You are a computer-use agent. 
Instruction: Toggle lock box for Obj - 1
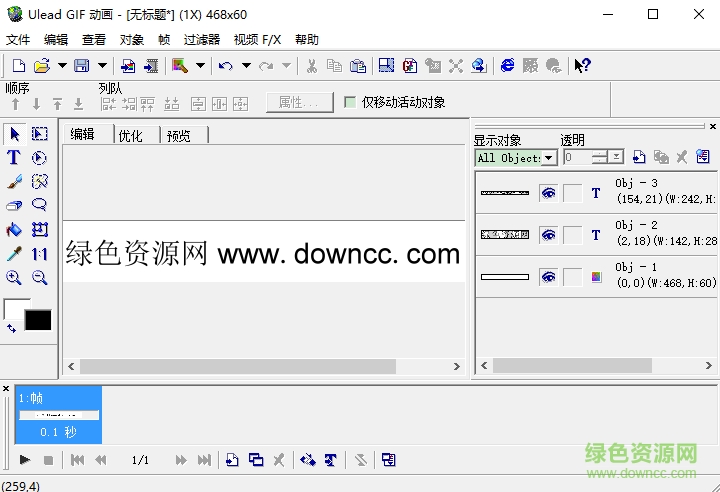[x=573, y=277]
